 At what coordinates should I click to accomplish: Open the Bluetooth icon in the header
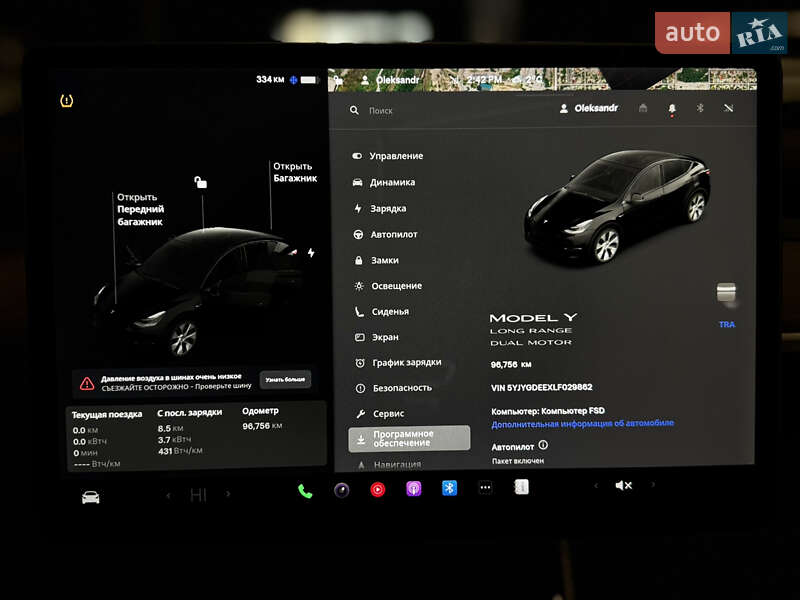700,108
